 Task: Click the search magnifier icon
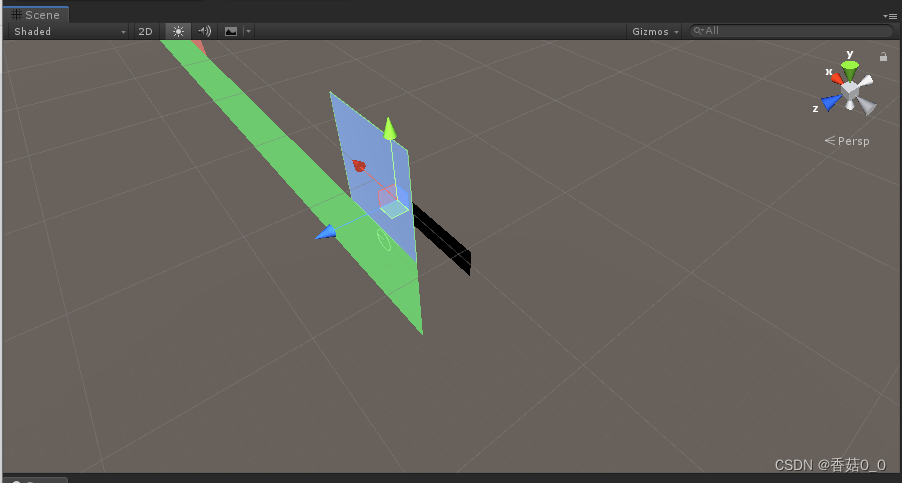point(698,30)
